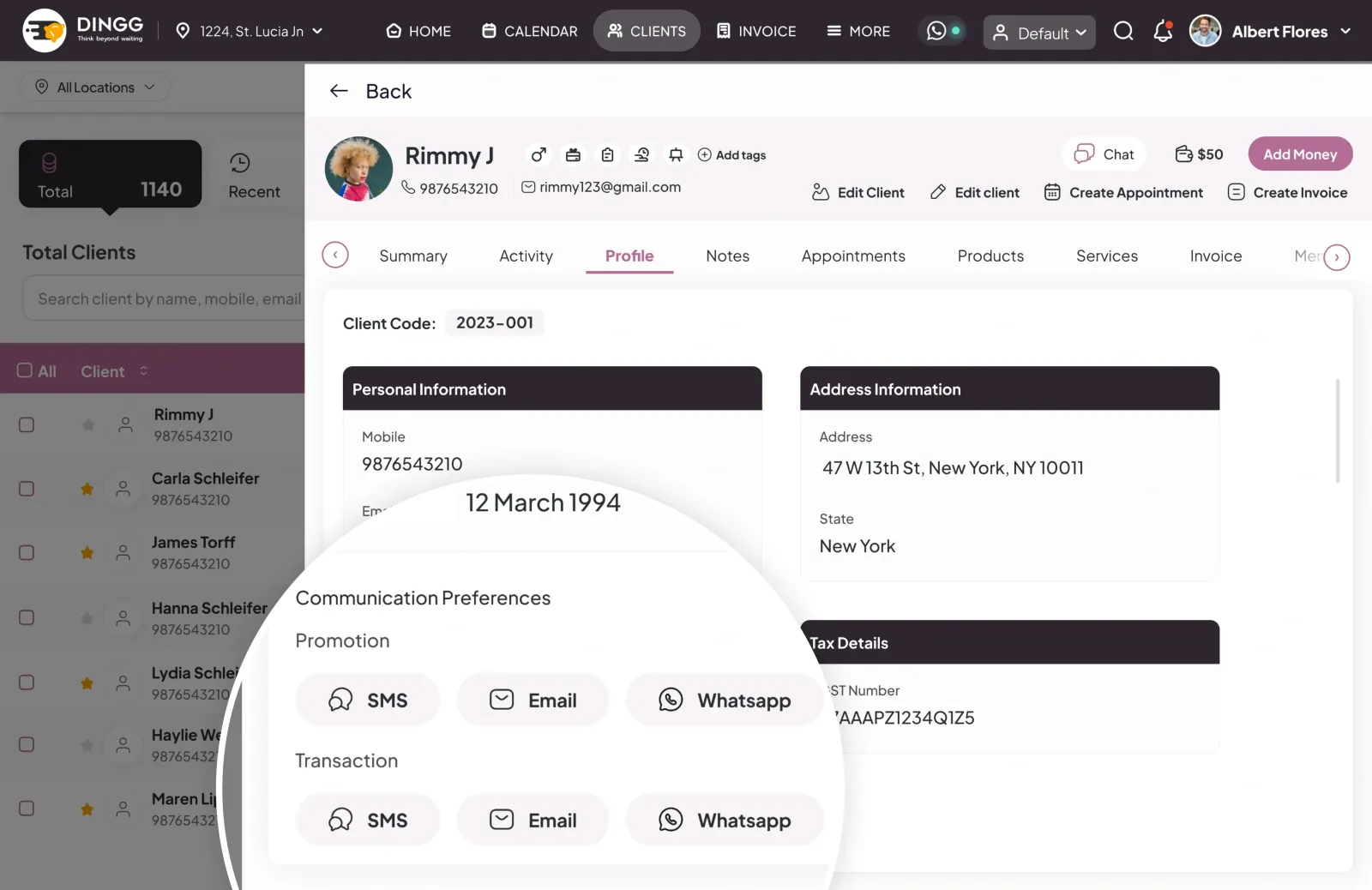Toggle the favorite star for Carla Schleifer
This screenshot has height=890, width=1372.
87,489
